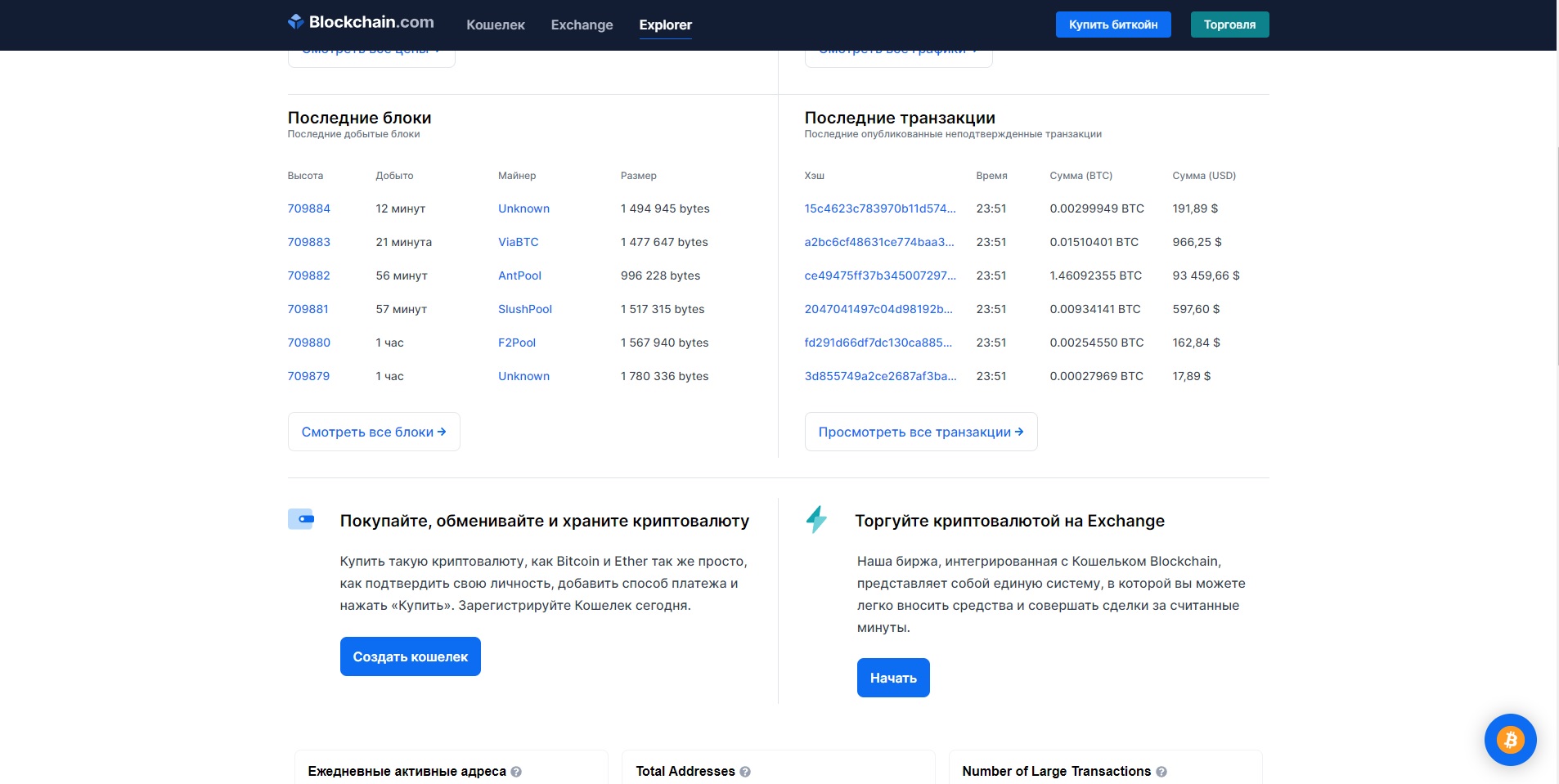Click help icon beside Number of Large Transactions

click(x=1161, y=772)
